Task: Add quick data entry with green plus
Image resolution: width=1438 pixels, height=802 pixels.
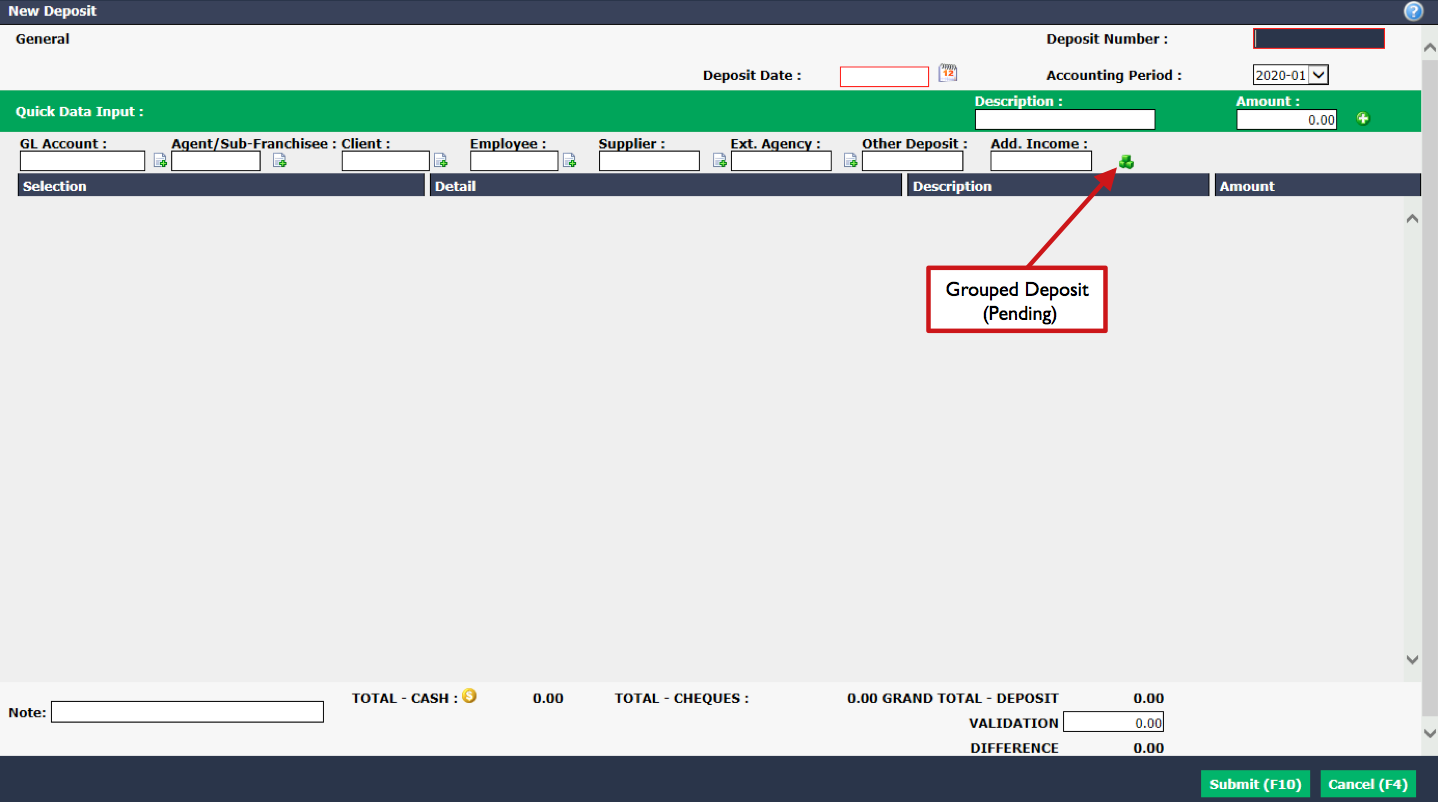Action: click(1363, 119)
